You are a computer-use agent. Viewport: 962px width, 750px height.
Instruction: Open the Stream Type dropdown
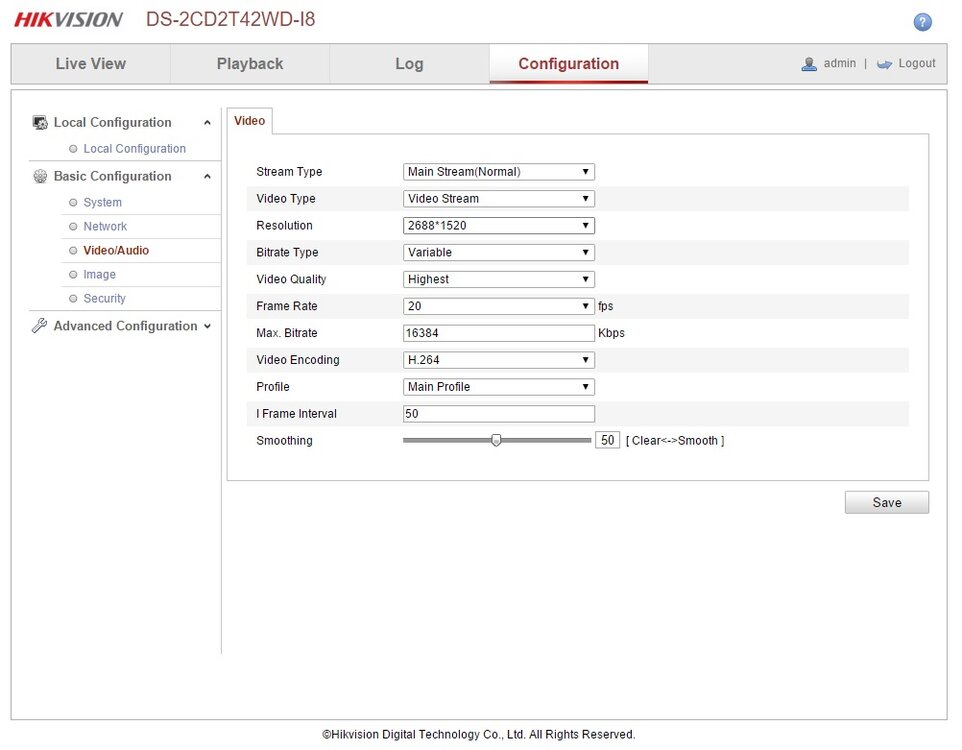(x=498, y=172)
